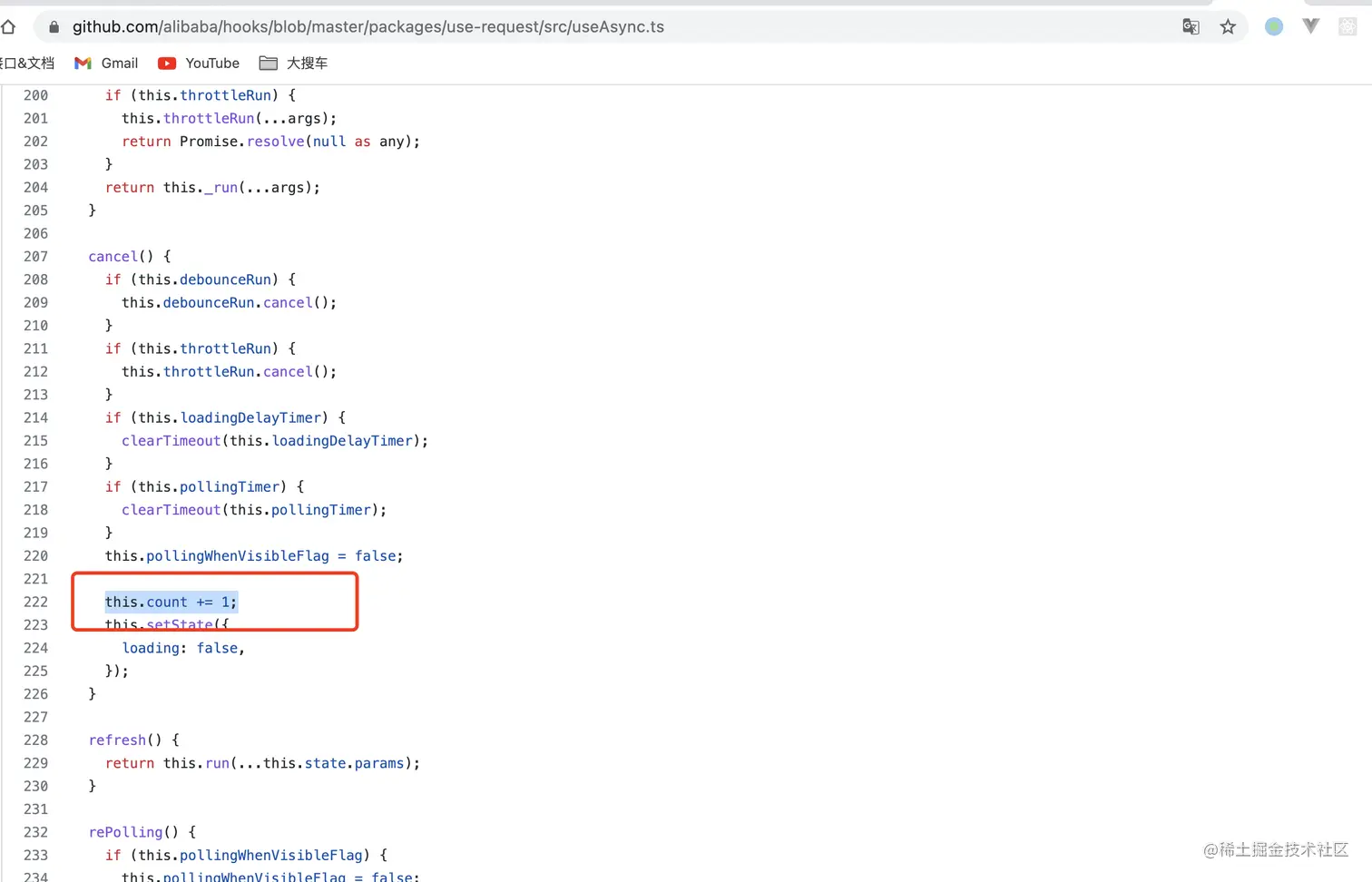Click 'if (this.pollingWhenVisibleFlag) {' on line 233
Screen dimensions: 1372x882
click(247, 856)
